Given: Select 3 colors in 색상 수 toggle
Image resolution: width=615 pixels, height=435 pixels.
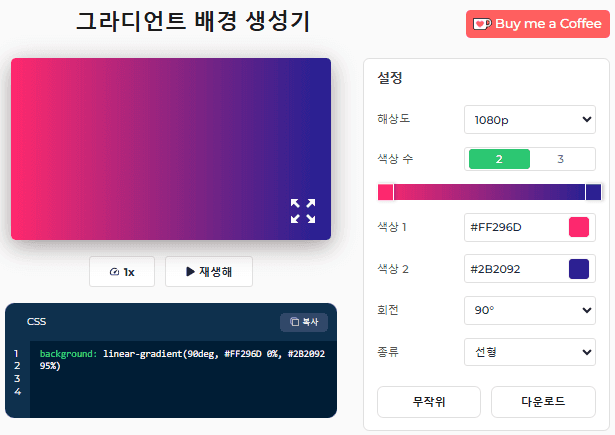Looking at the screenshot, I should coord(560,159).
